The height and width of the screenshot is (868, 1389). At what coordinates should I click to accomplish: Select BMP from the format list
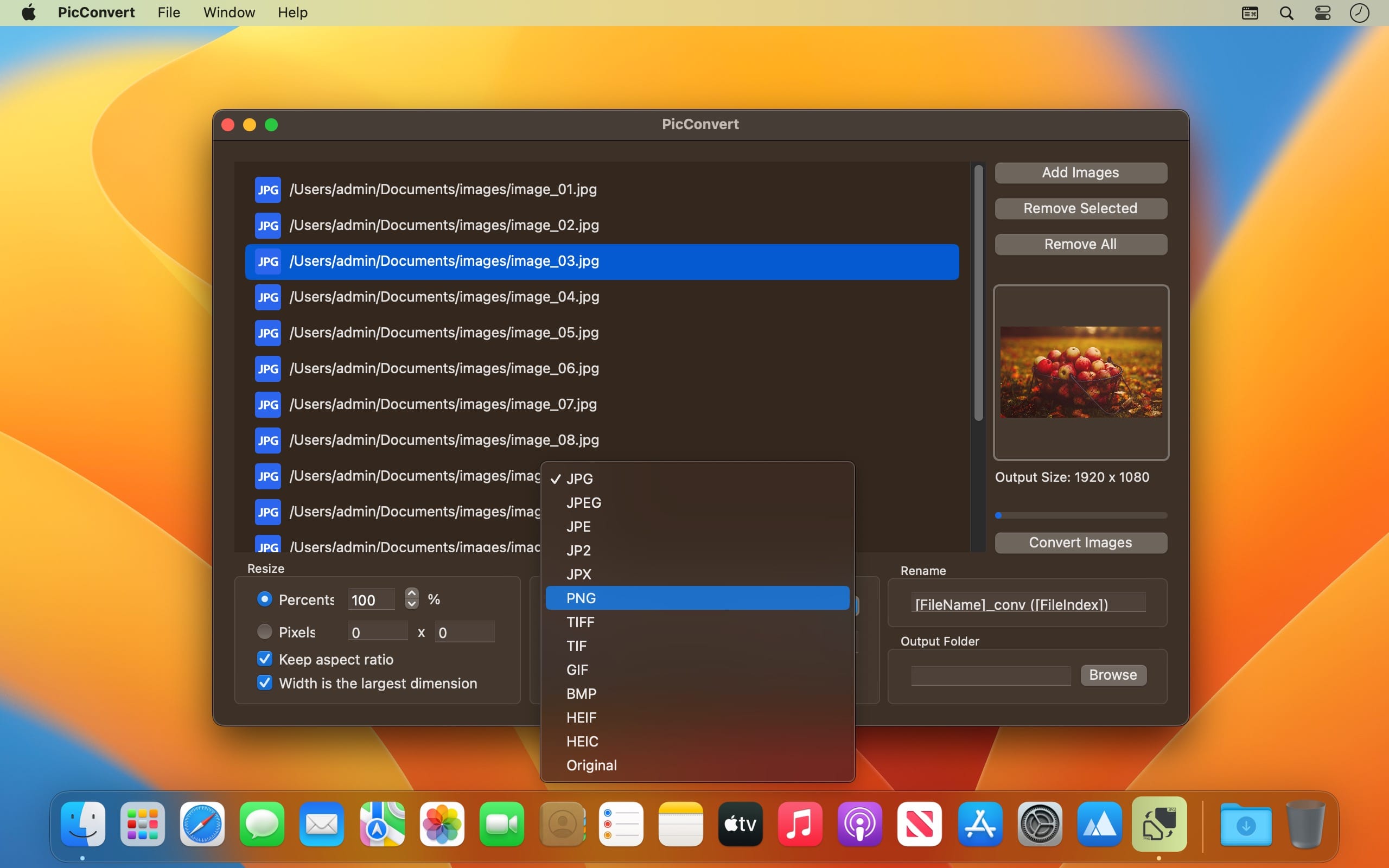pyautogui.click(x=697, y=693)
